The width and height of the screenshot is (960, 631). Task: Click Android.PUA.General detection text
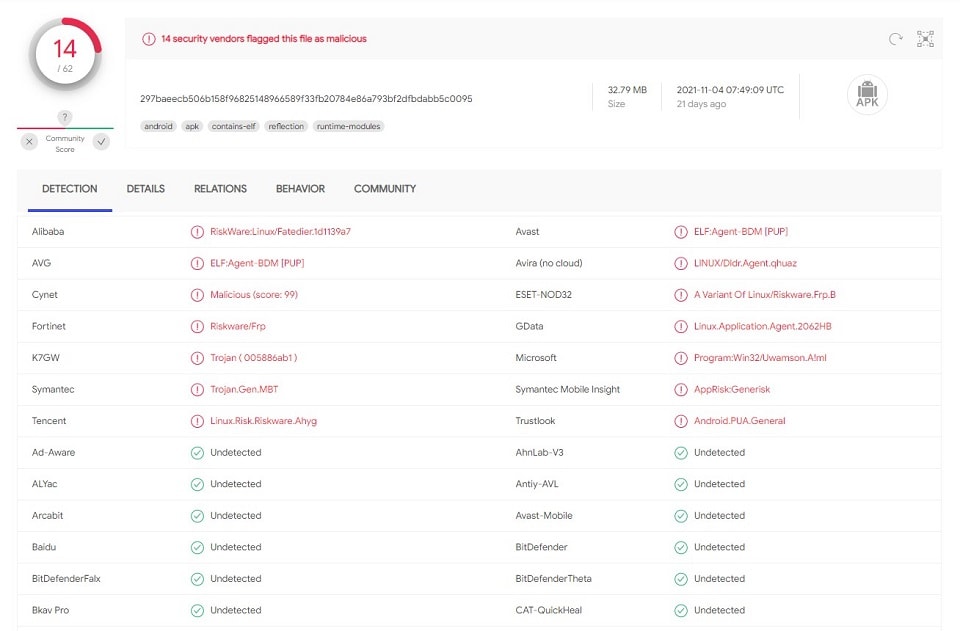pos(740,421)
